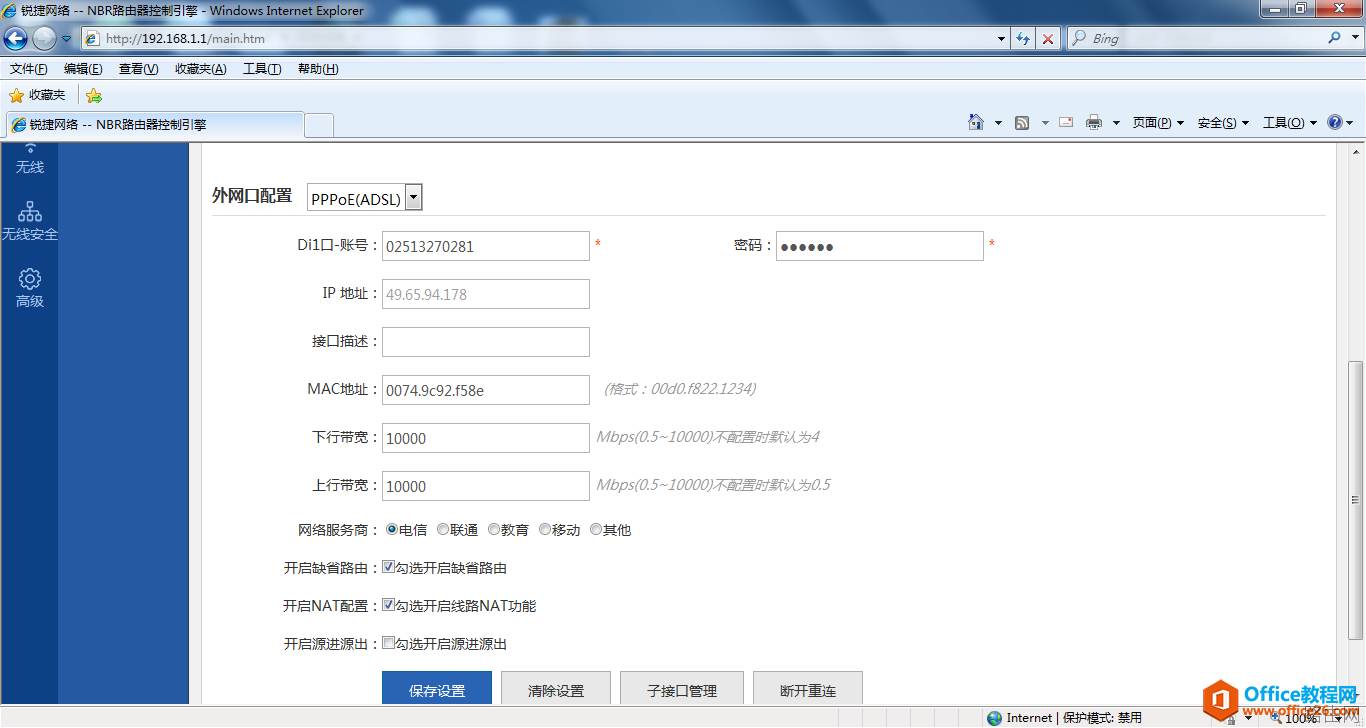This screenshot has width=1366, height=728.
Task: Open recent pages dropdown next to forward button
Action: (x=67, y=39)
